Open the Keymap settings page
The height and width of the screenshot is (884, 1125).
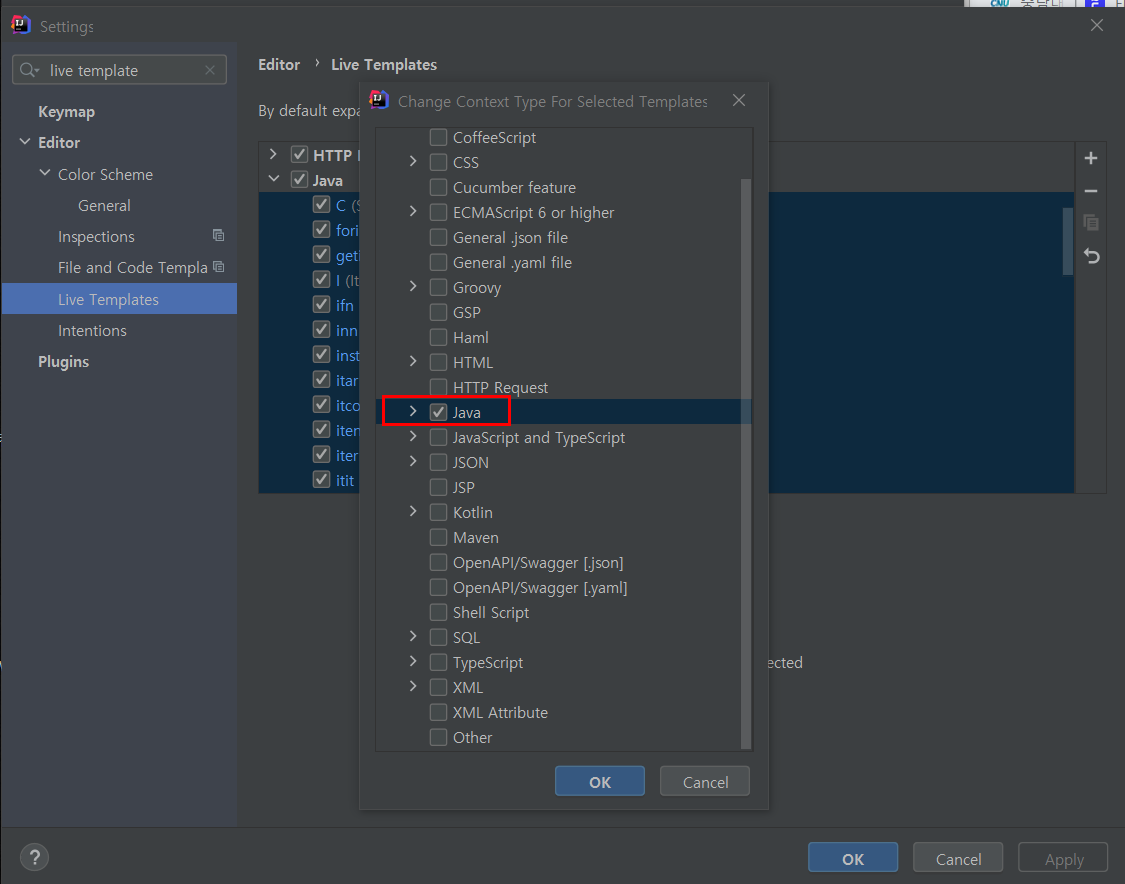(x=66, y=112)
